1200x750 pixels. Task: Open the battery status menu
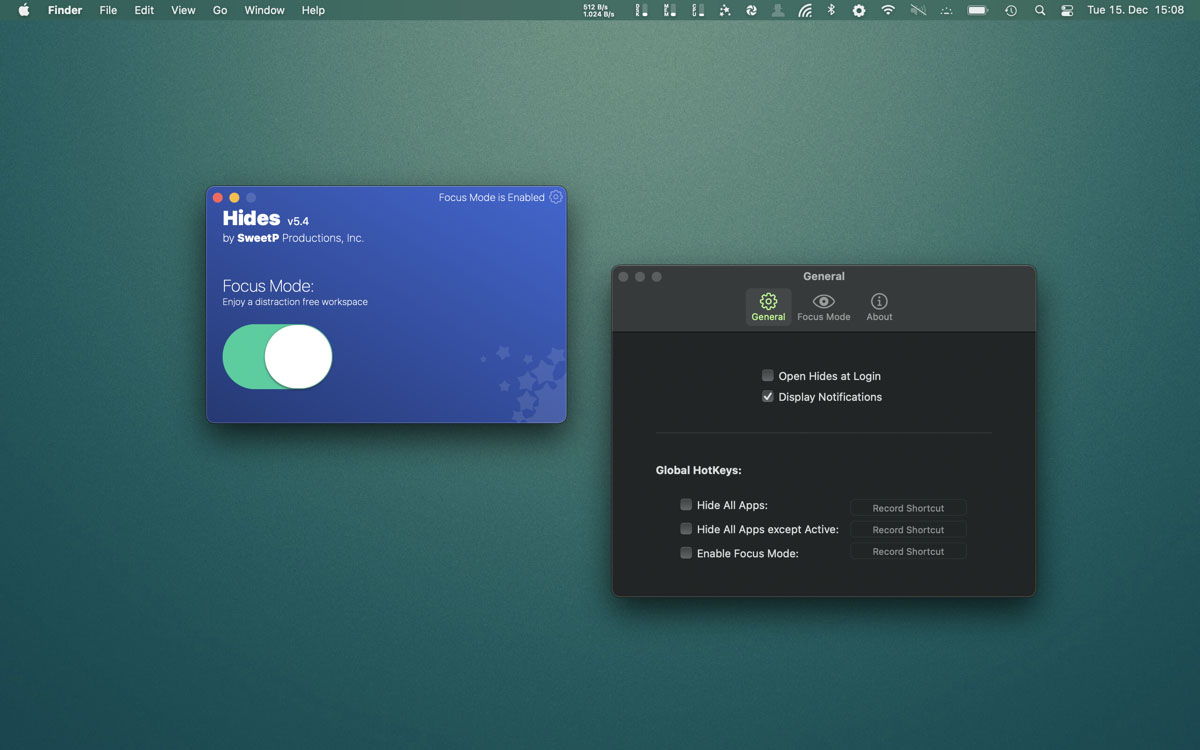(x=978, y=10)
